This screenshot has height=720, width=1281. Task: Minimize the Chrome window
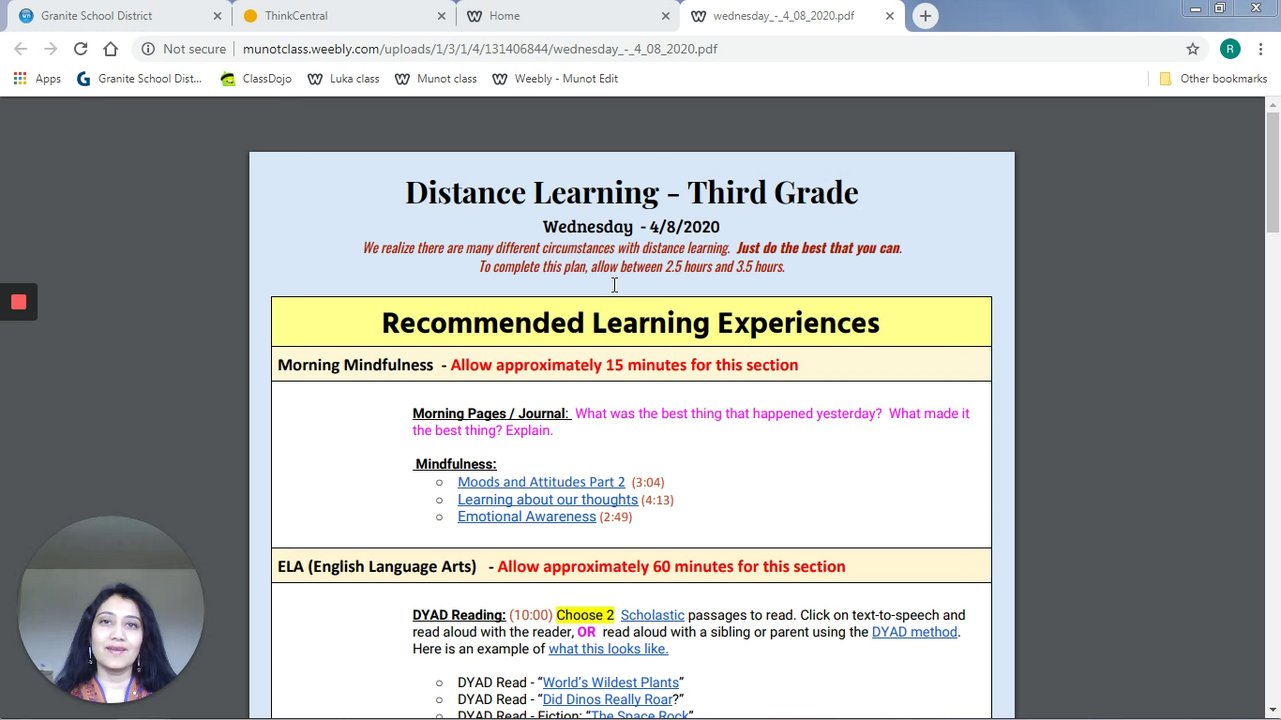[x=1195, y=9]
